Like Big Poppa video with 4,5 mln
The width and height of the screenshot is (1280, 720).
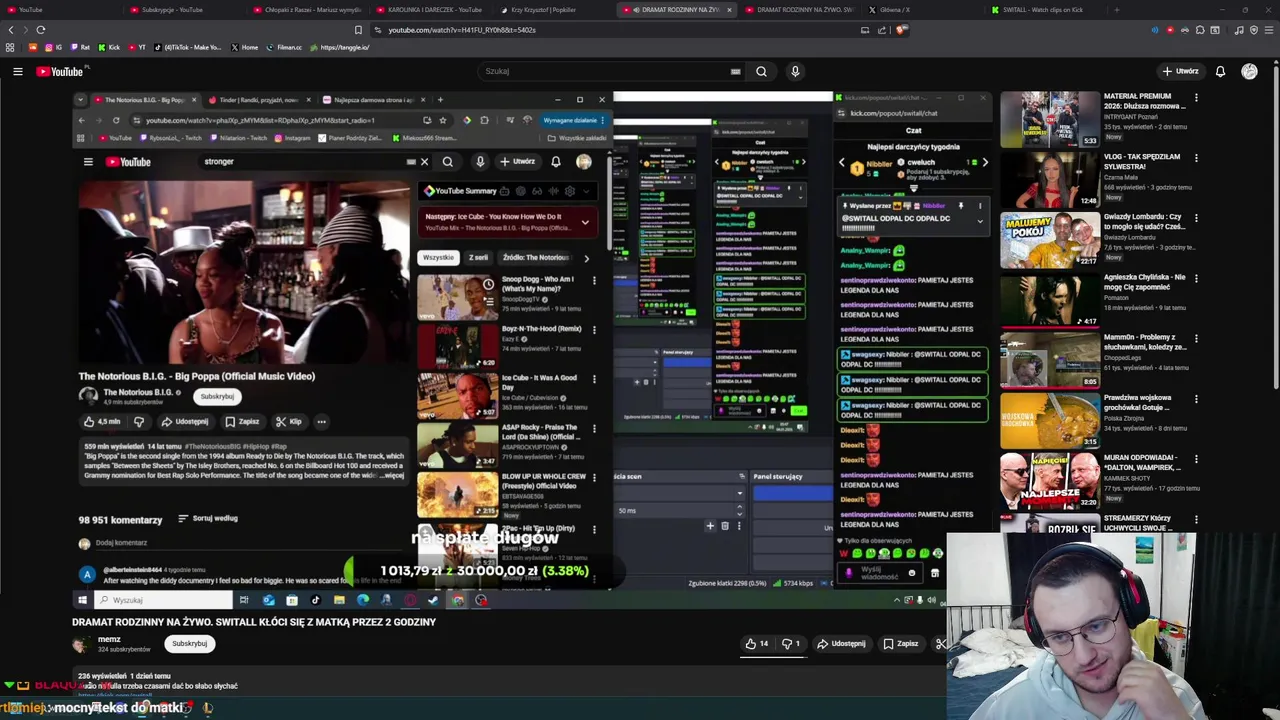102,422
